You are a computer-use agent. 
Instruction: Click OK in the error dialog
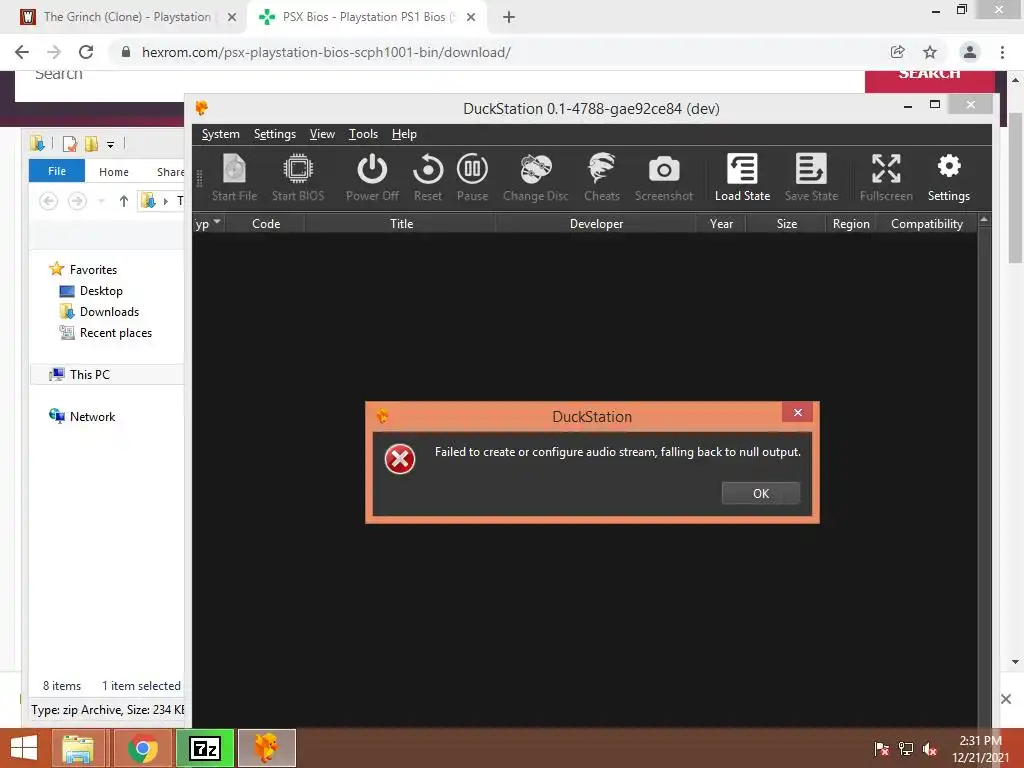(761, 494)
